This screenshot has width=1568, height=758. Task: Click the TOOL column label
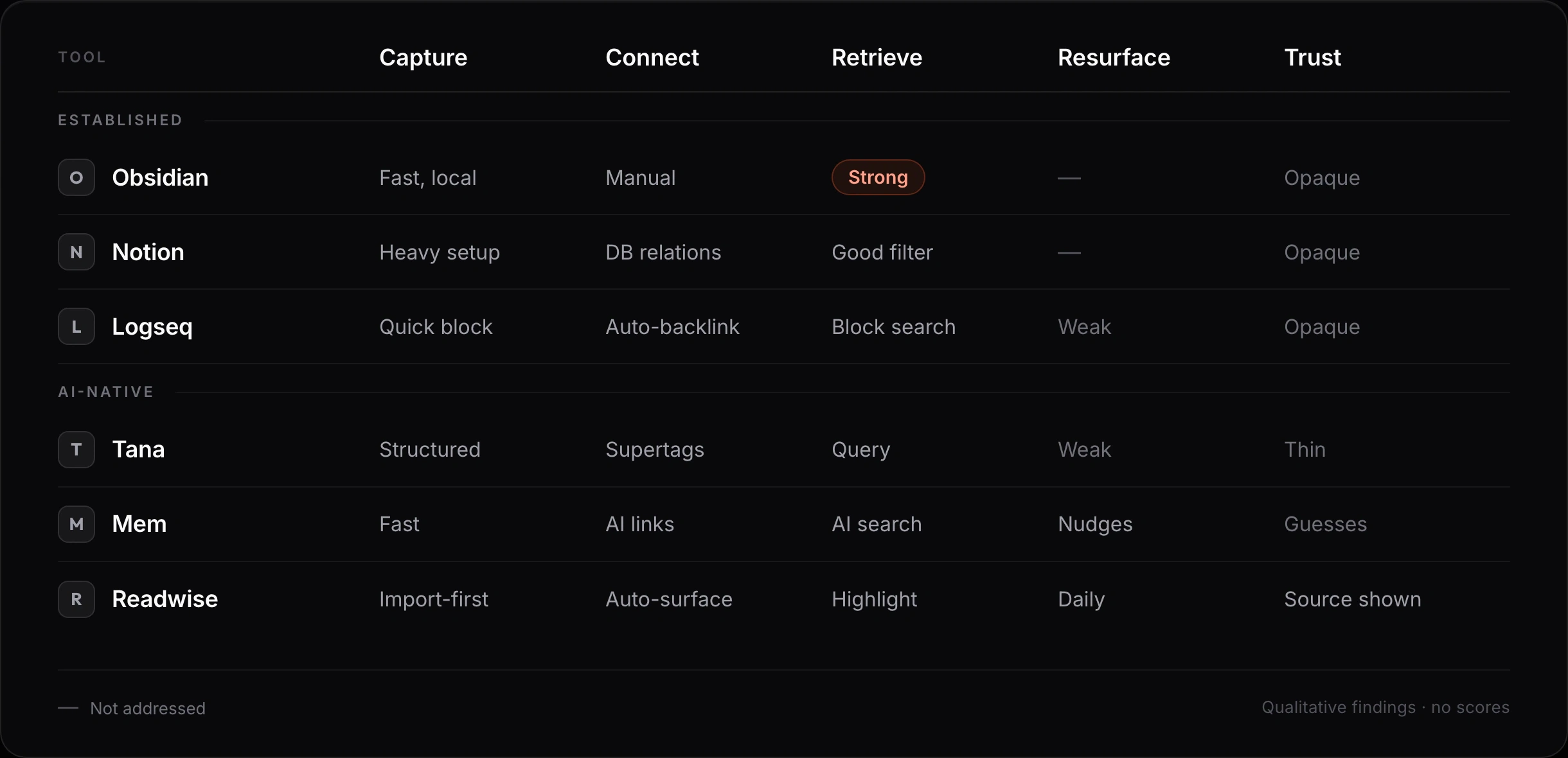pos(82,57)
